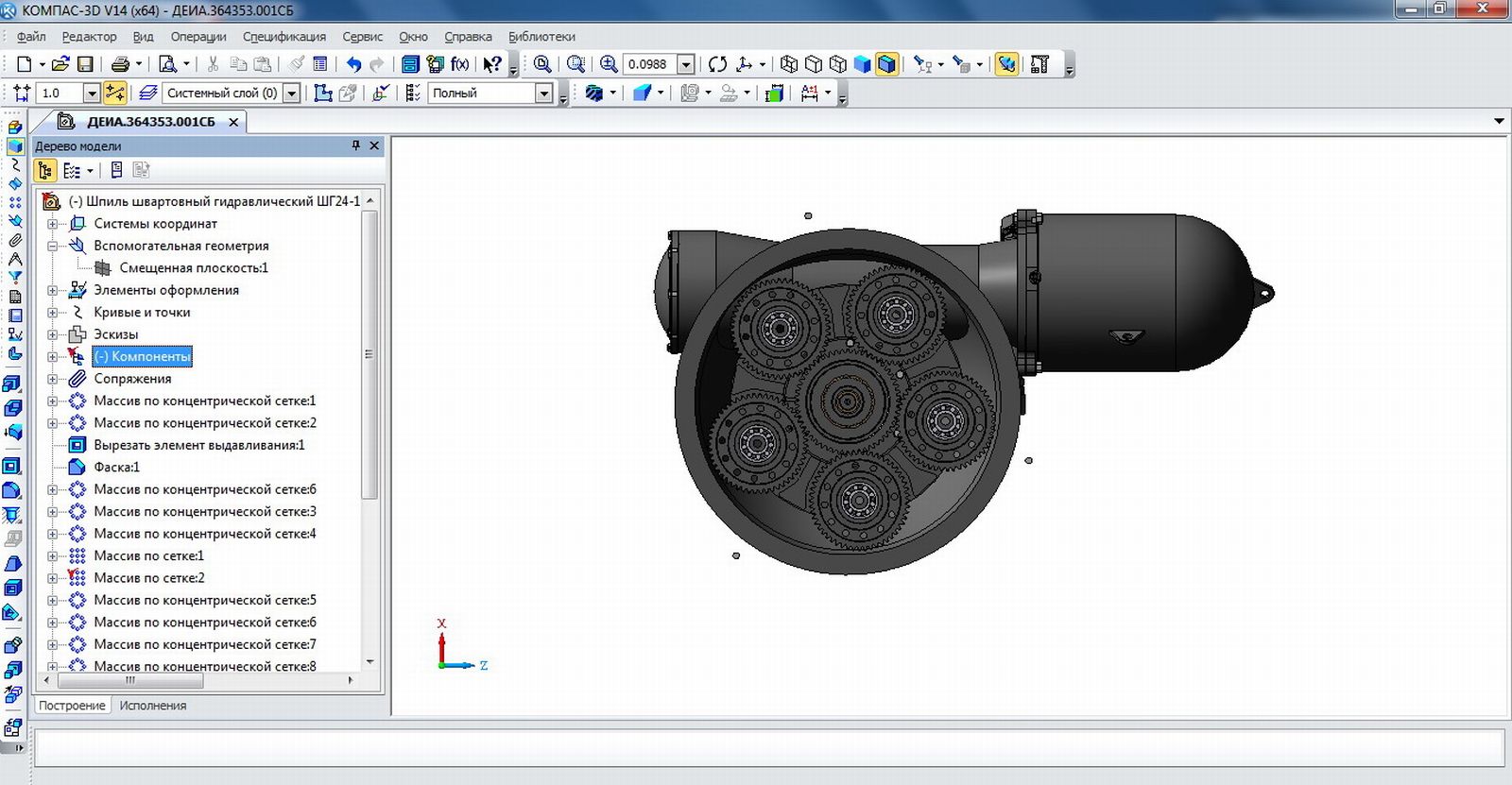
Task: Click the Save document icon
Action: pyautogui.click(x=85, y=64)
